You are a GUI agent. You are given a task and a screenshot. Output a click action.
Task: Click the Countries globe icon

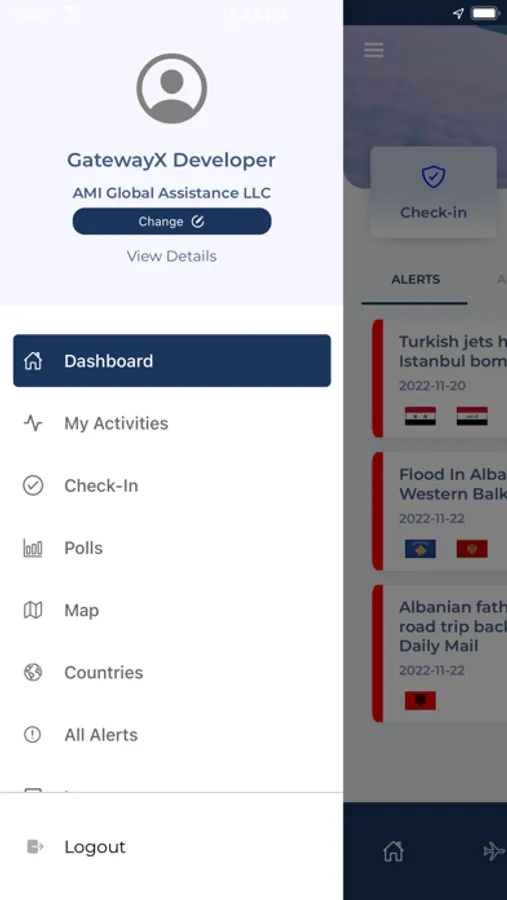[x=33, y=672]
